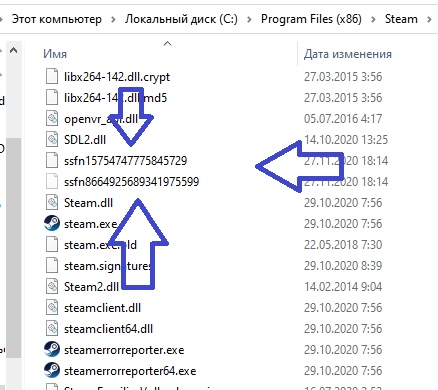Click the navigation pane scroll-up arrow
The width and height of the screenshot is (438, 390).
click(x=13, y=51)
